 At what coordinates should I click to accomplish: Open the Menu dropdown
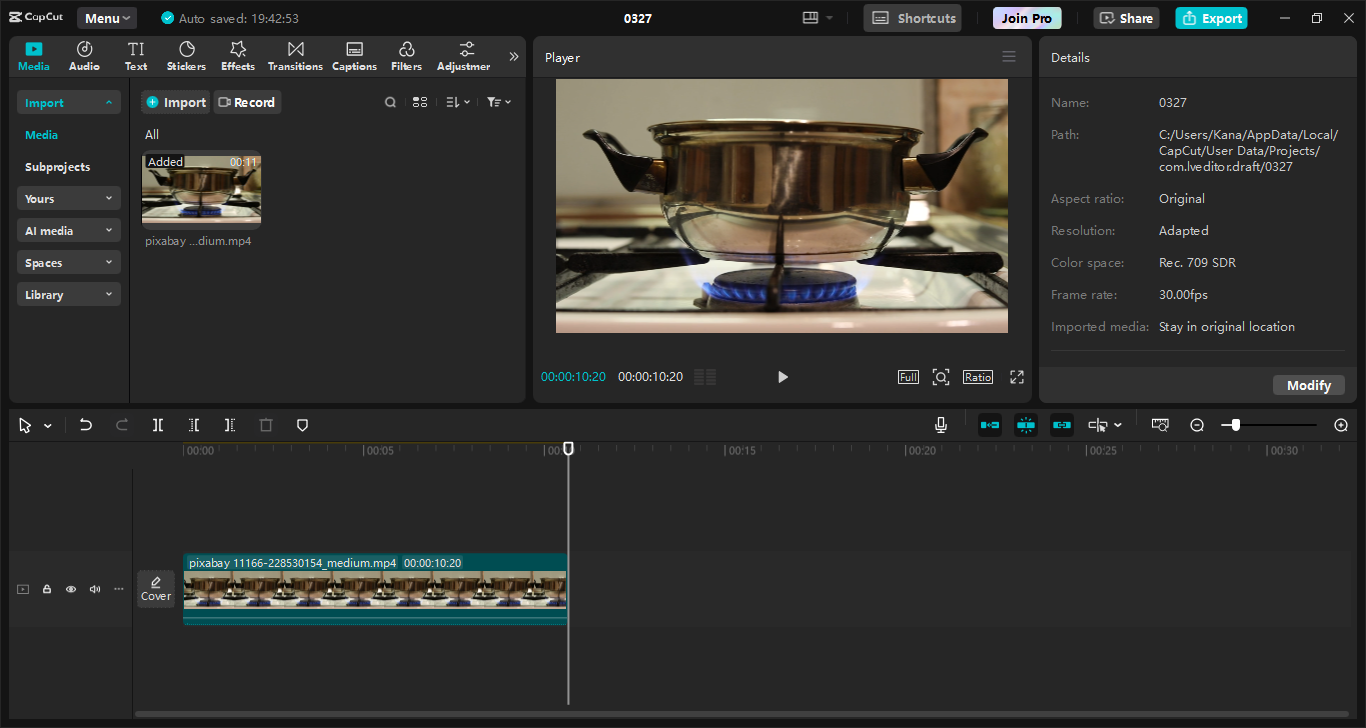click(106, 18)
